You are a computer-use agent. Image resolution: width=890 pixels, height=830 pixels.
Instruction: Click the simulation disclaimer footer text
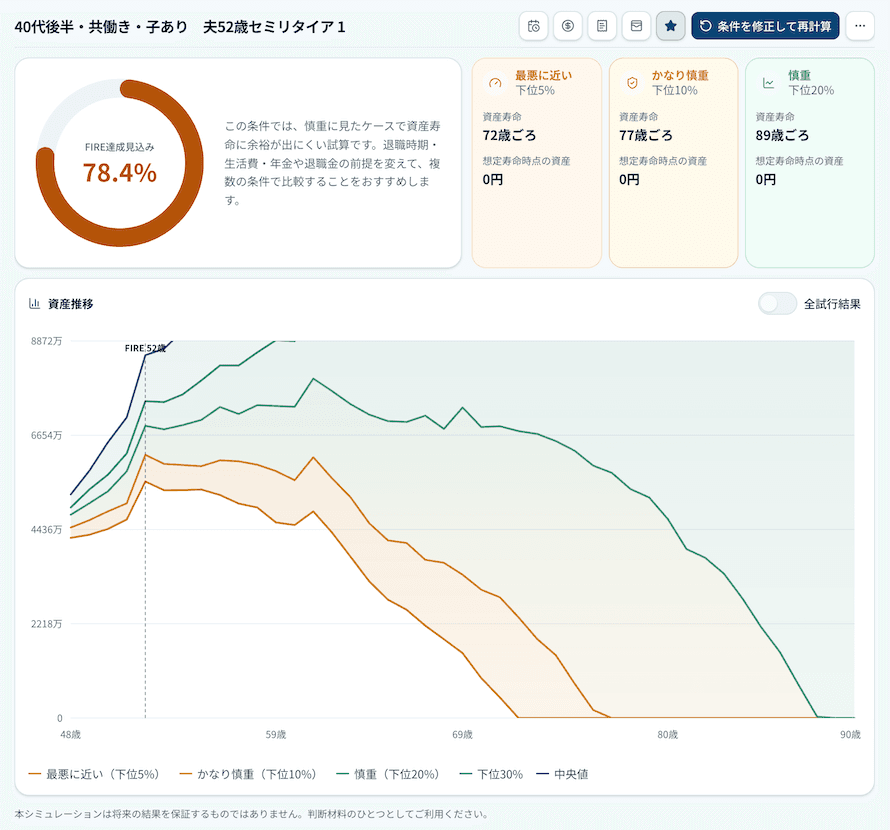click(x=253, y=814)
